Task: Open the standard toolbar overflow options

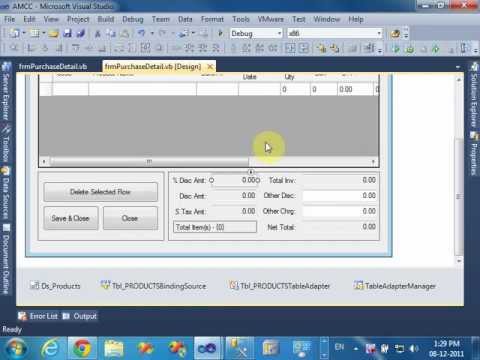Action: coord(406,33)
